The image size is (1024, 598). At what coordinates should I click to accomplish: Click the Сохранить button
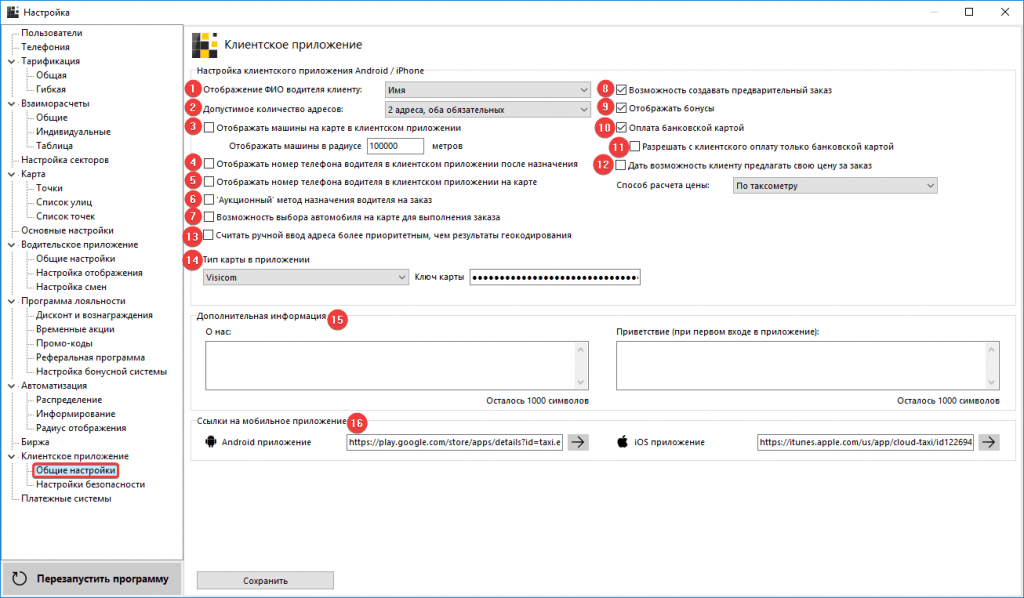point(265,580)
